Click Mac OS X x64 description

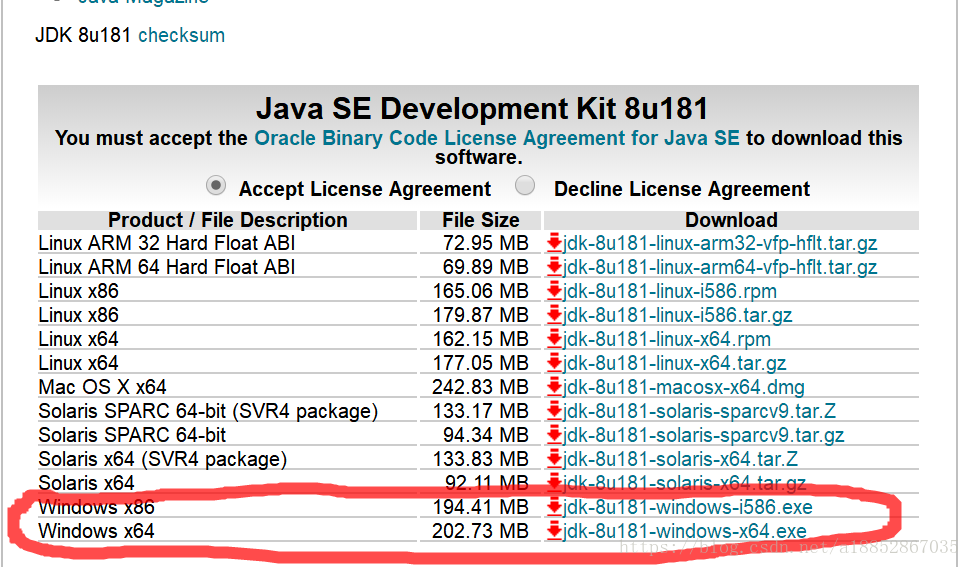(x=102, y=388)
